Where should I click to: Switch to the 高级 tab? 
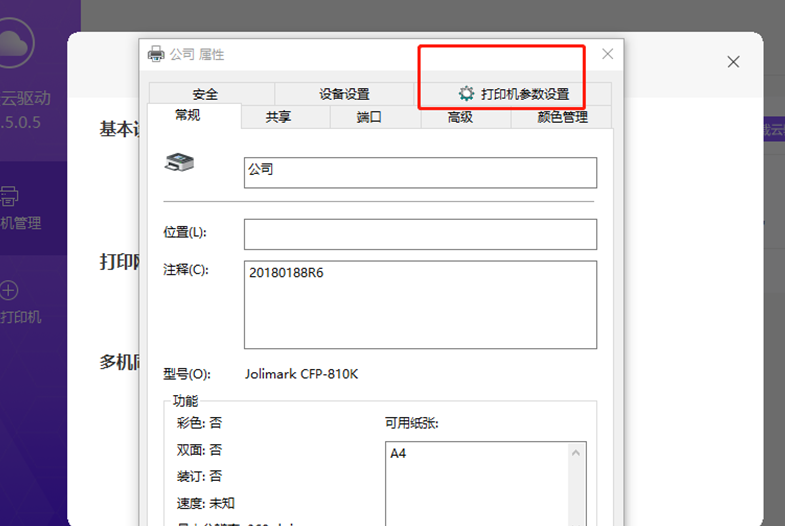click(460, 117)
